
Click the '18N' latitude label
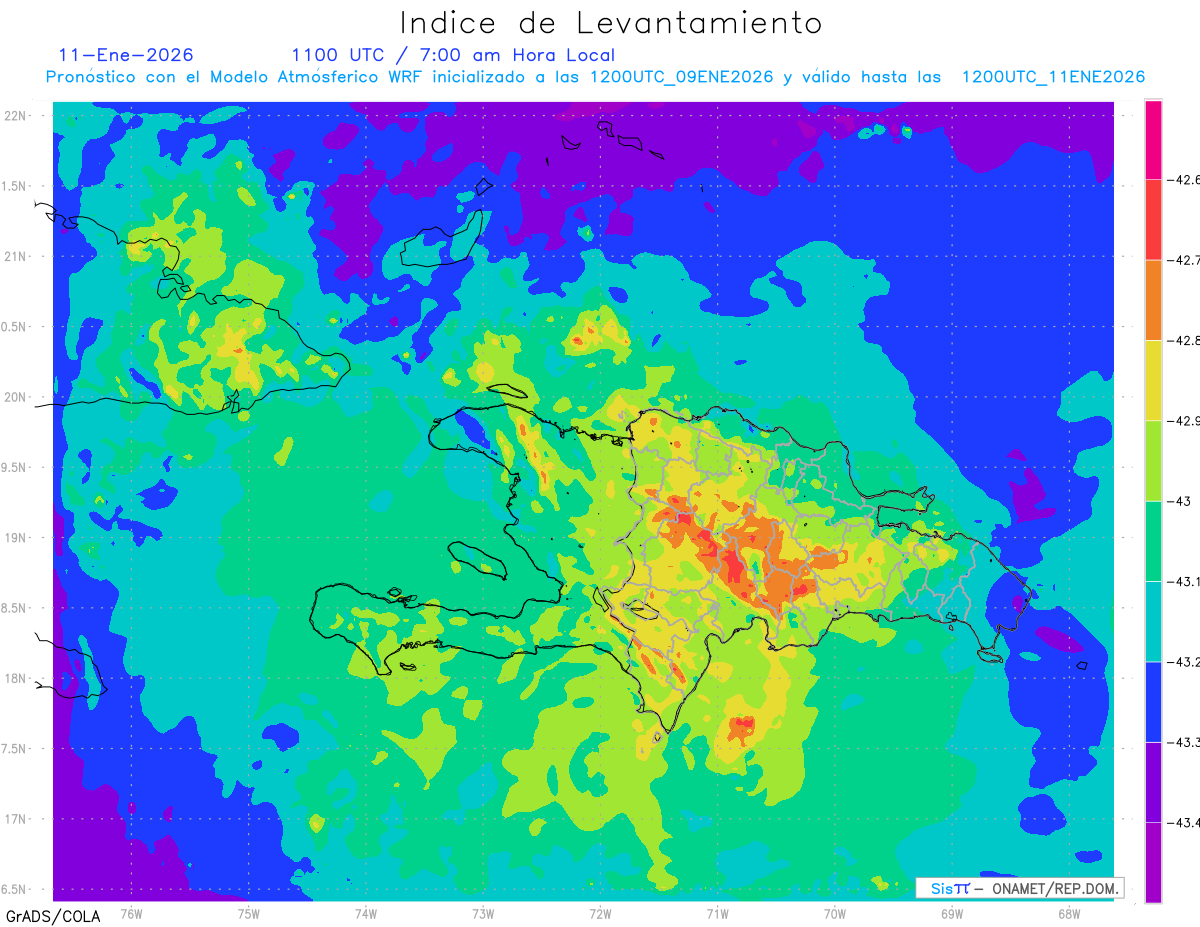(17, 679)
